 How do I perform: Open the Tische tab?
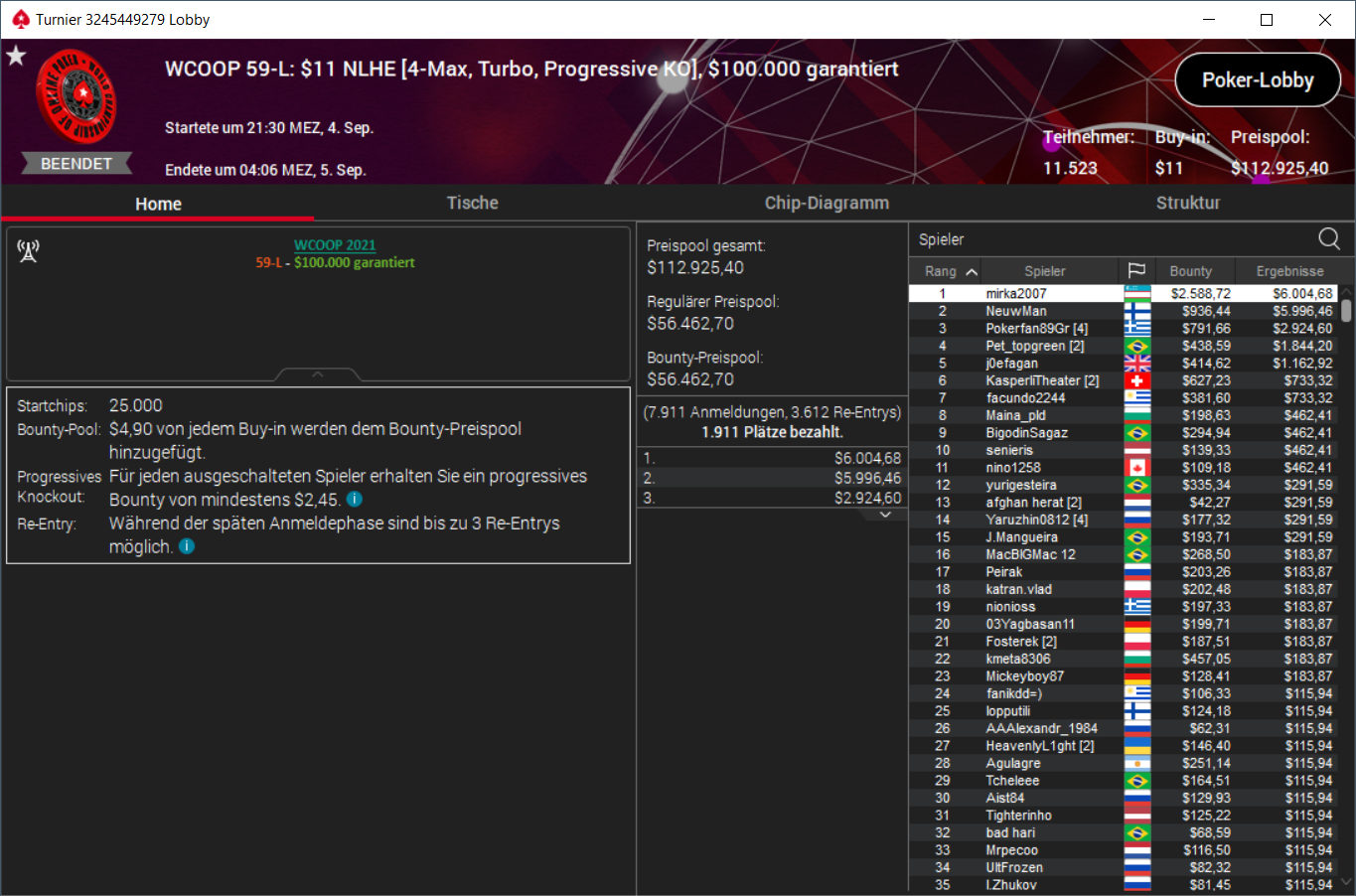[x=473, y=203]
